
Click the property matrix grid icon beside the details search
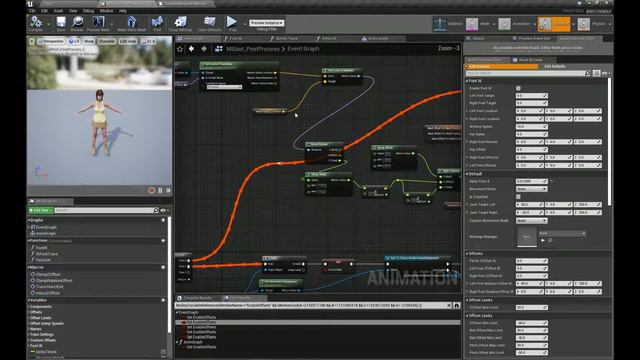pyautogui.click(x=597, y=73)
